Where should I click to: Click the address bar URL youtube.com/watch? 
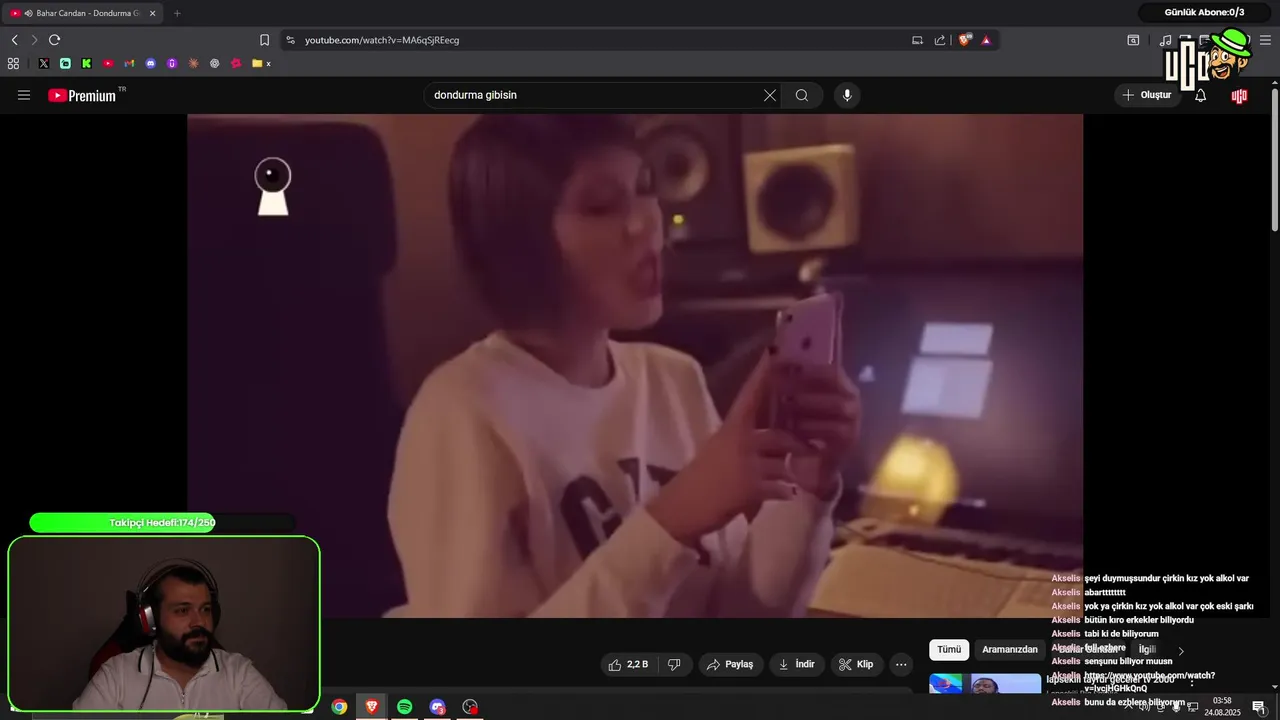382,40
